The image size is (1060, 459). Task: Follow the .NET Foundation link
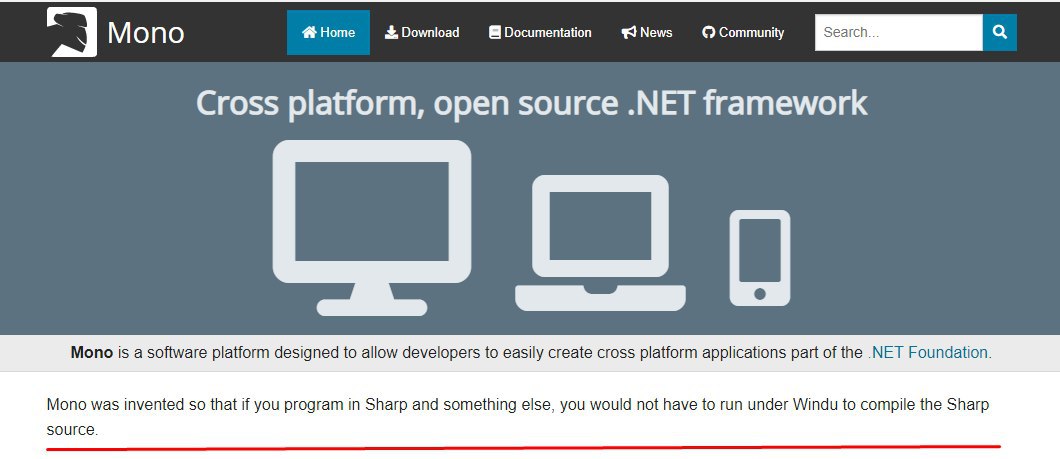coord(929,353)
